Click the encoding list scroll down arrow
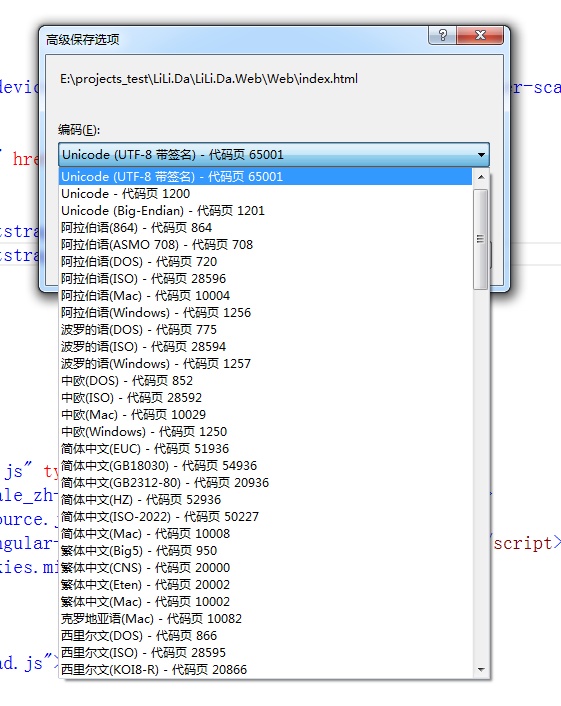Screen dimensions: 561x706 point(481,670)
